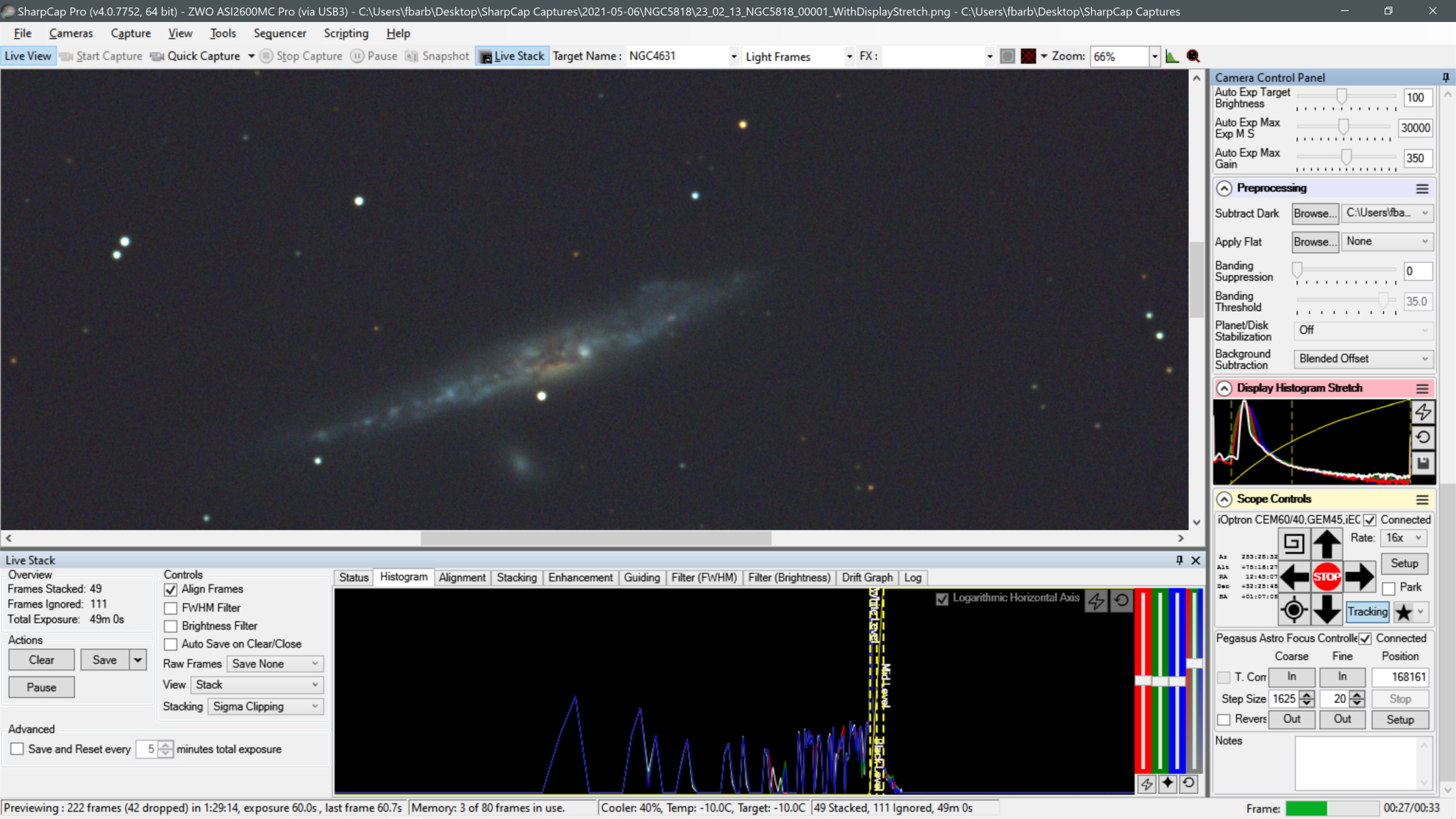Open the mount Rate 16x dropdown
This screenshot has width=1456, height=819.
tap(1403, 538)
